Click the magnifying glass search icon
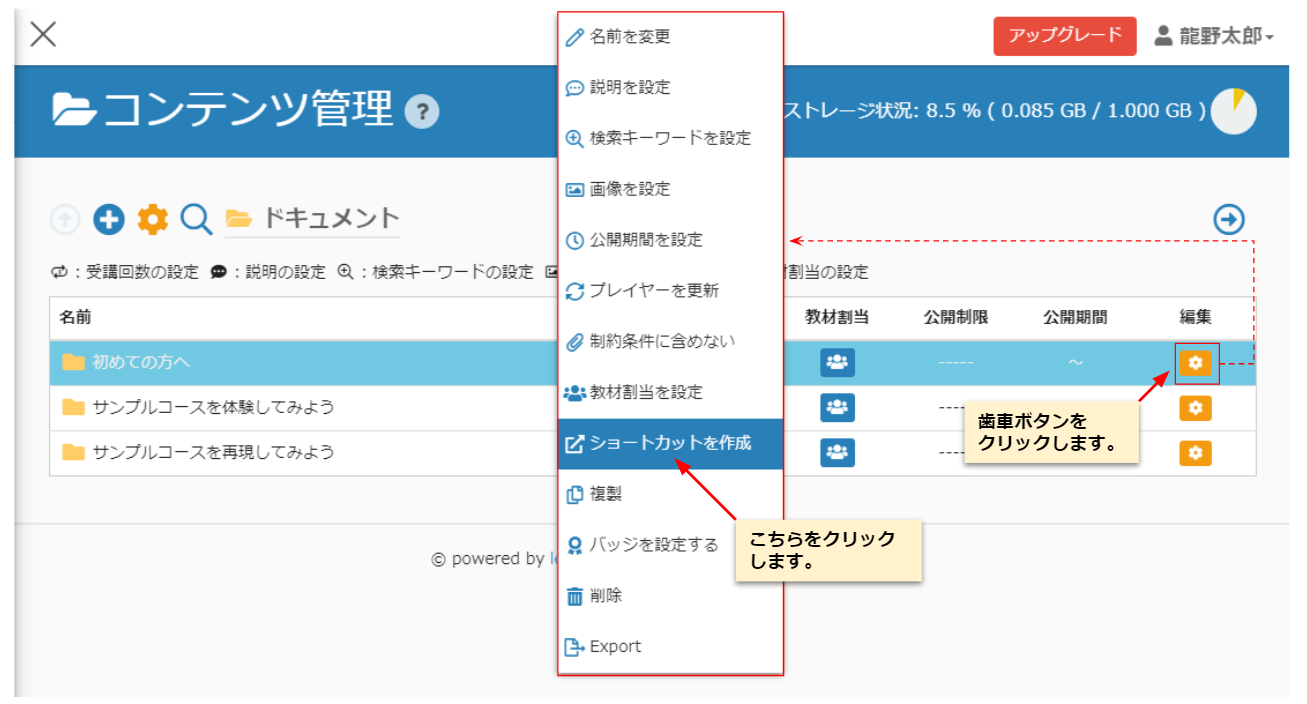 196,219
